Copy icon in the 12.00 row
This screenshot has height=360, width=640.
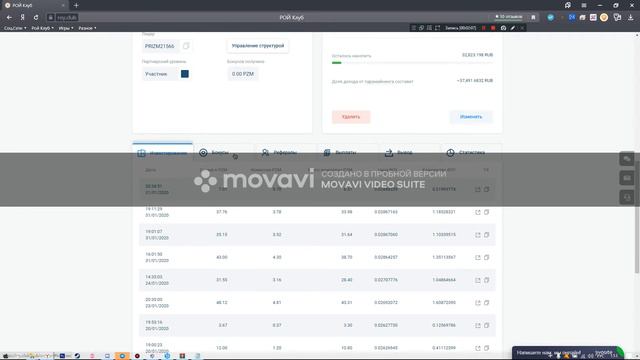487,348
